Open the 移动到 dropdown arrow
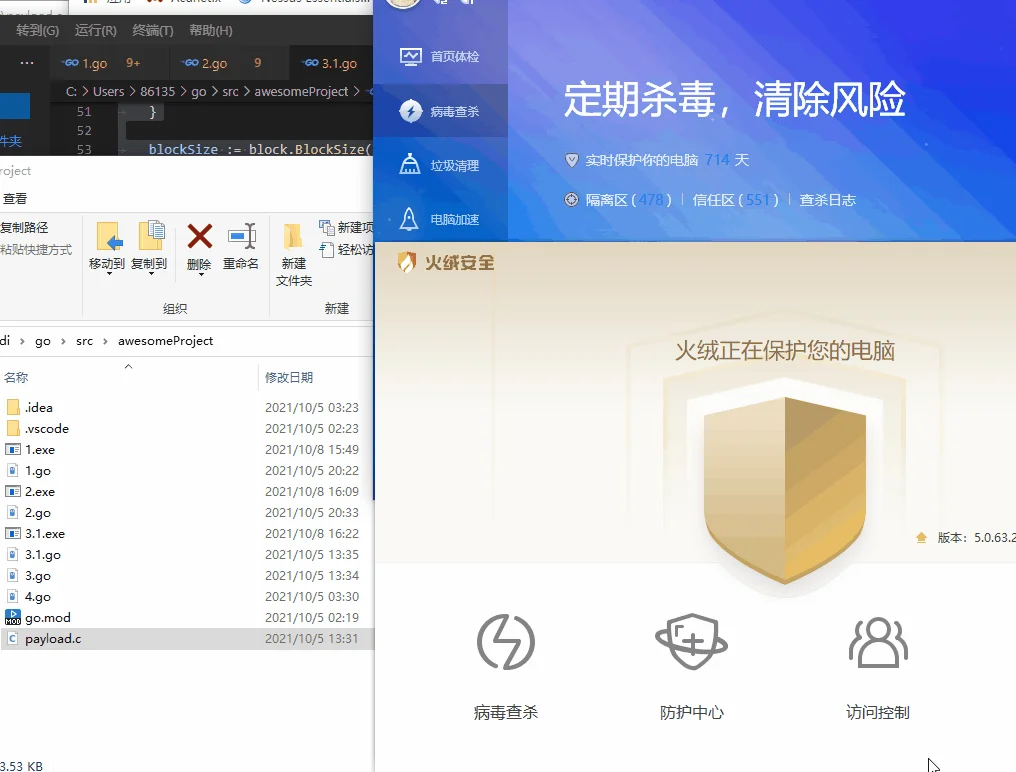The width and height of the screenshot is (1016, 772). click(109, 274)
